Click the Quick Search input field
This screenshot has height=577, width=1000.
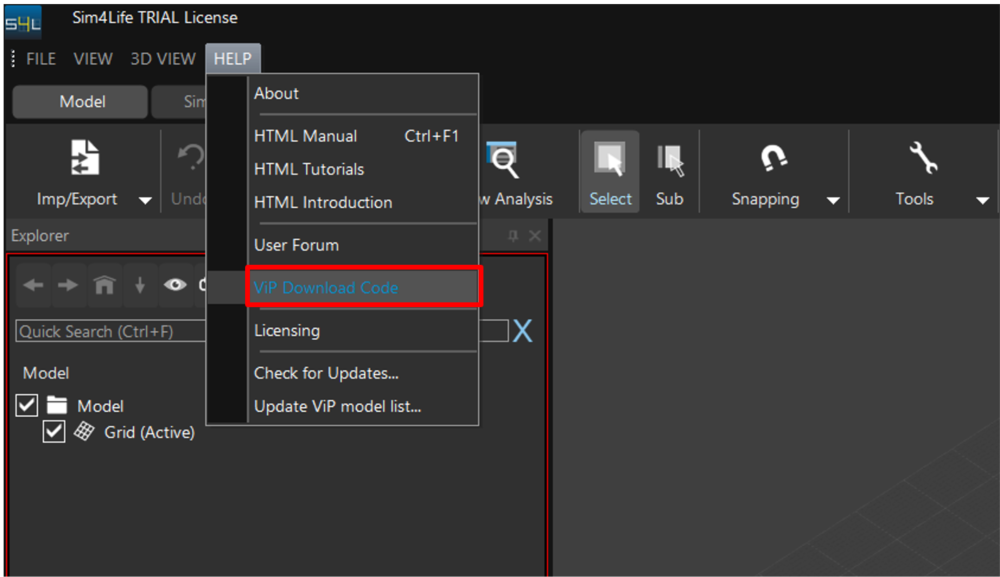coord(110,332)
